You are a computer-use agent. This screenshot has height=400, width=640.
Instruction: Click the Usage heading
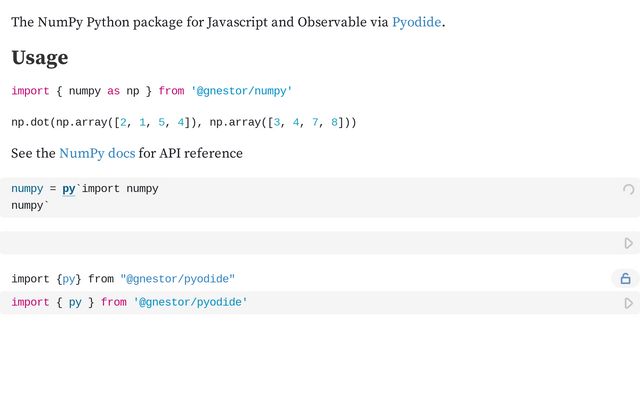(40, 58)
